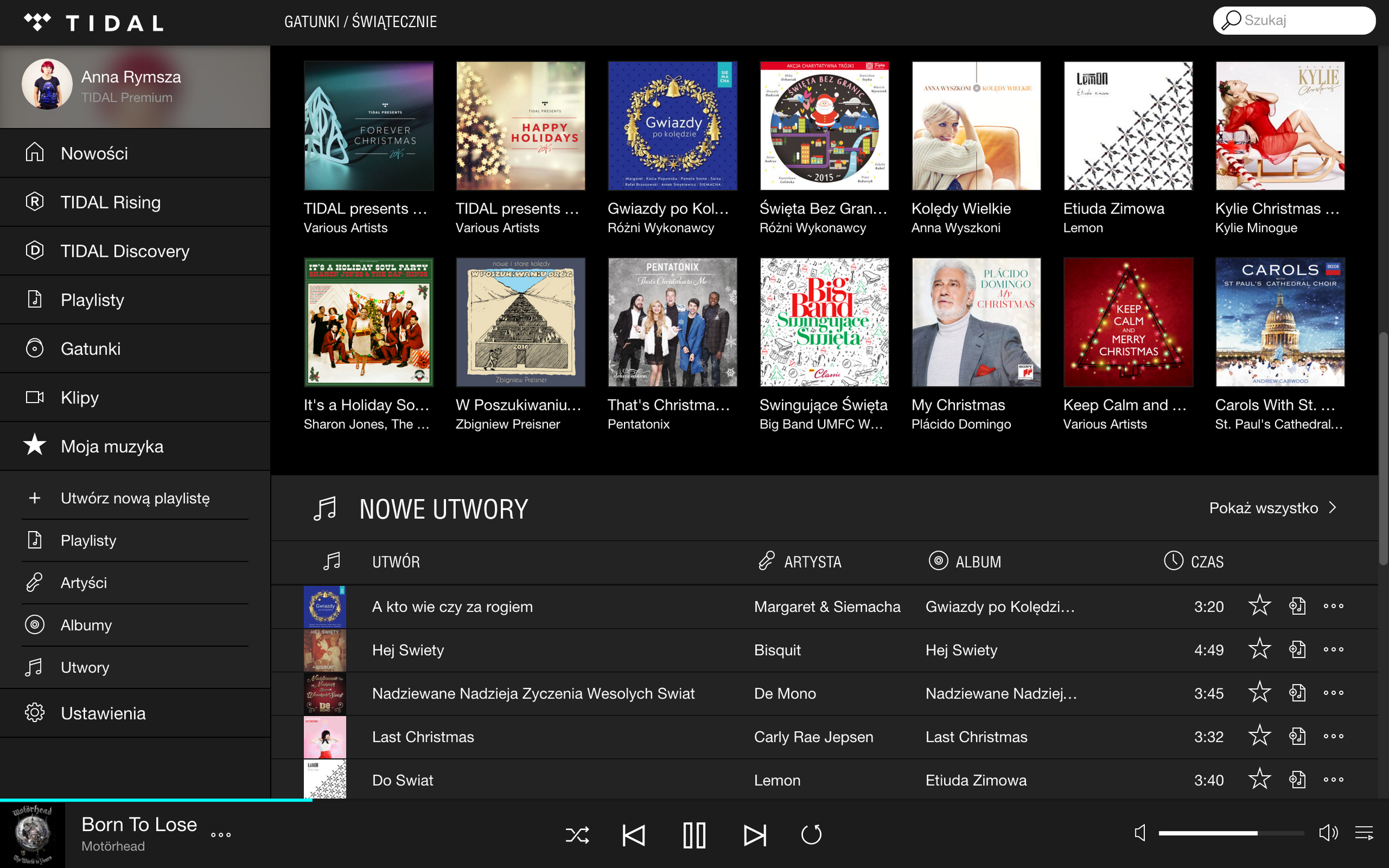The image size is (1389, 868).
Task: Open Ustawienia settings
Action: pyautogui.click(x=135, y=713)
